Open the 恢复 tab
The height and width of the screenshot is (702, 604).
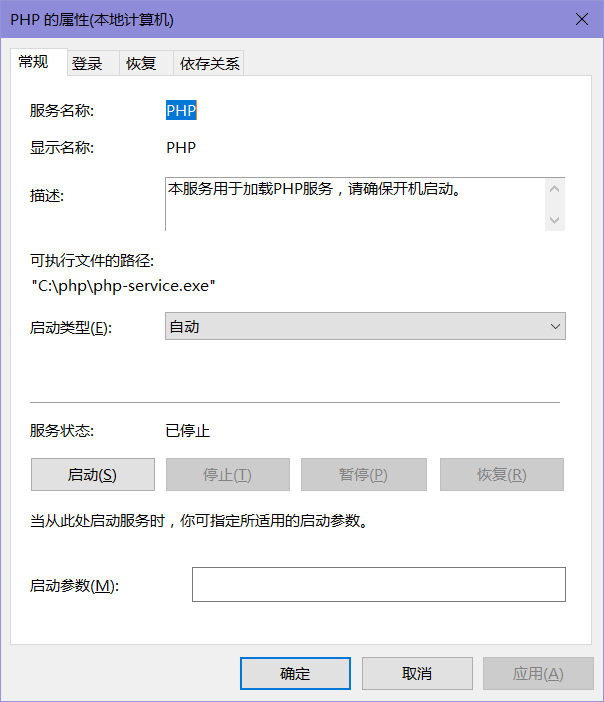141,63
